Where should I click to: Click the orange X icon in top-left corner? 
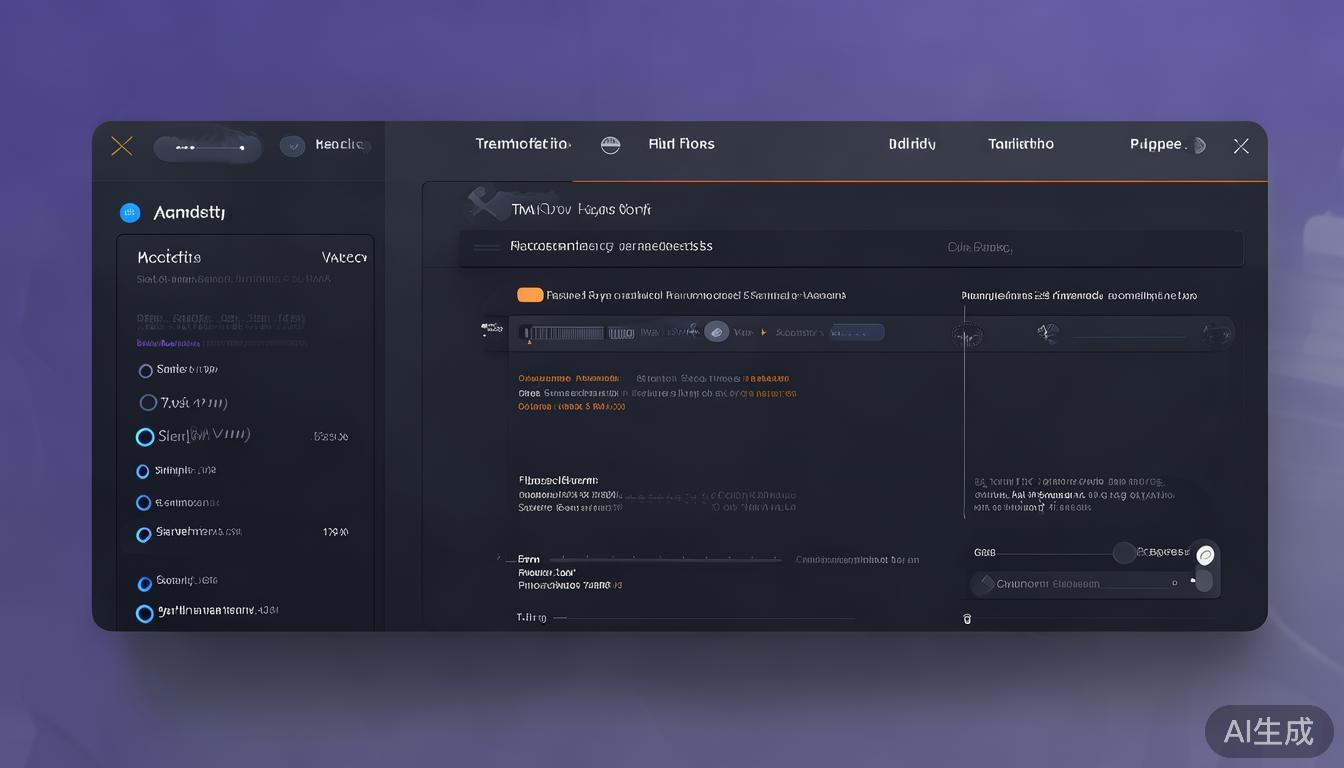point(121,146)
